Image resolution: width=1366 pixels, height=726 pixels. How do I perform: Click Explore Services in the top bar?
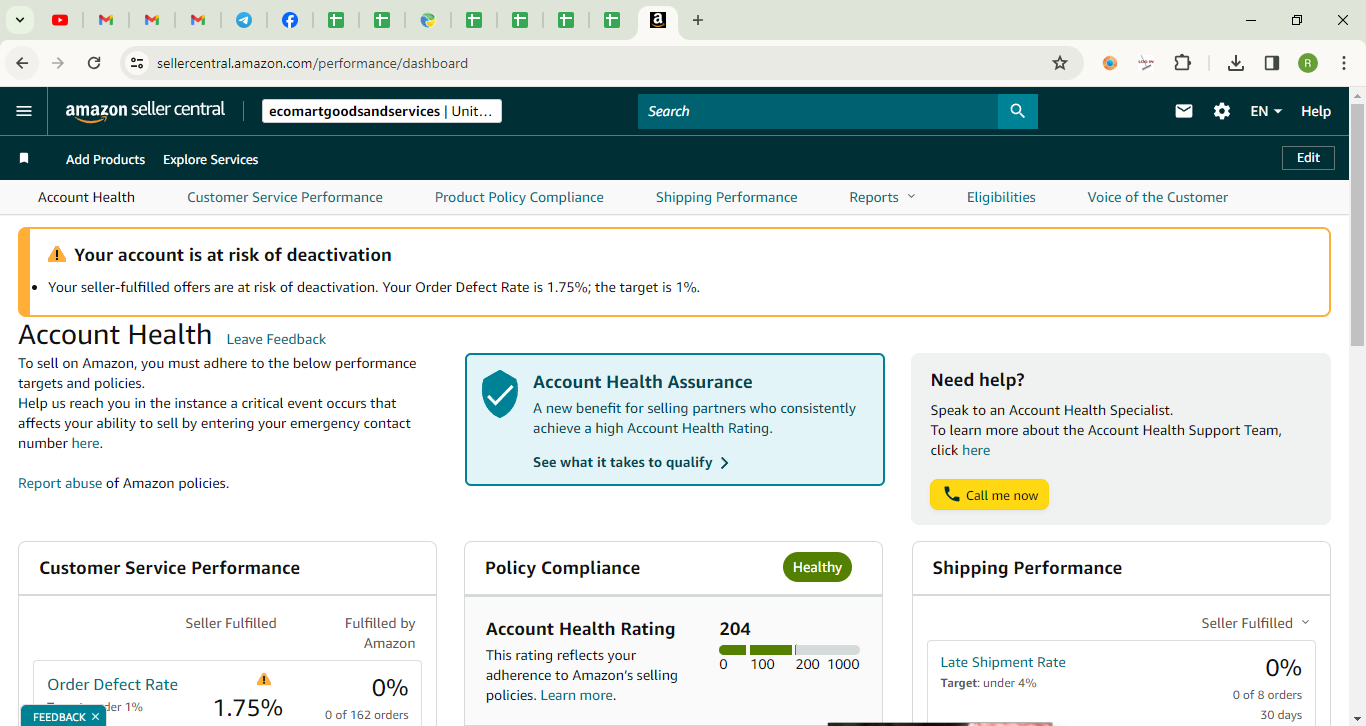211,159
